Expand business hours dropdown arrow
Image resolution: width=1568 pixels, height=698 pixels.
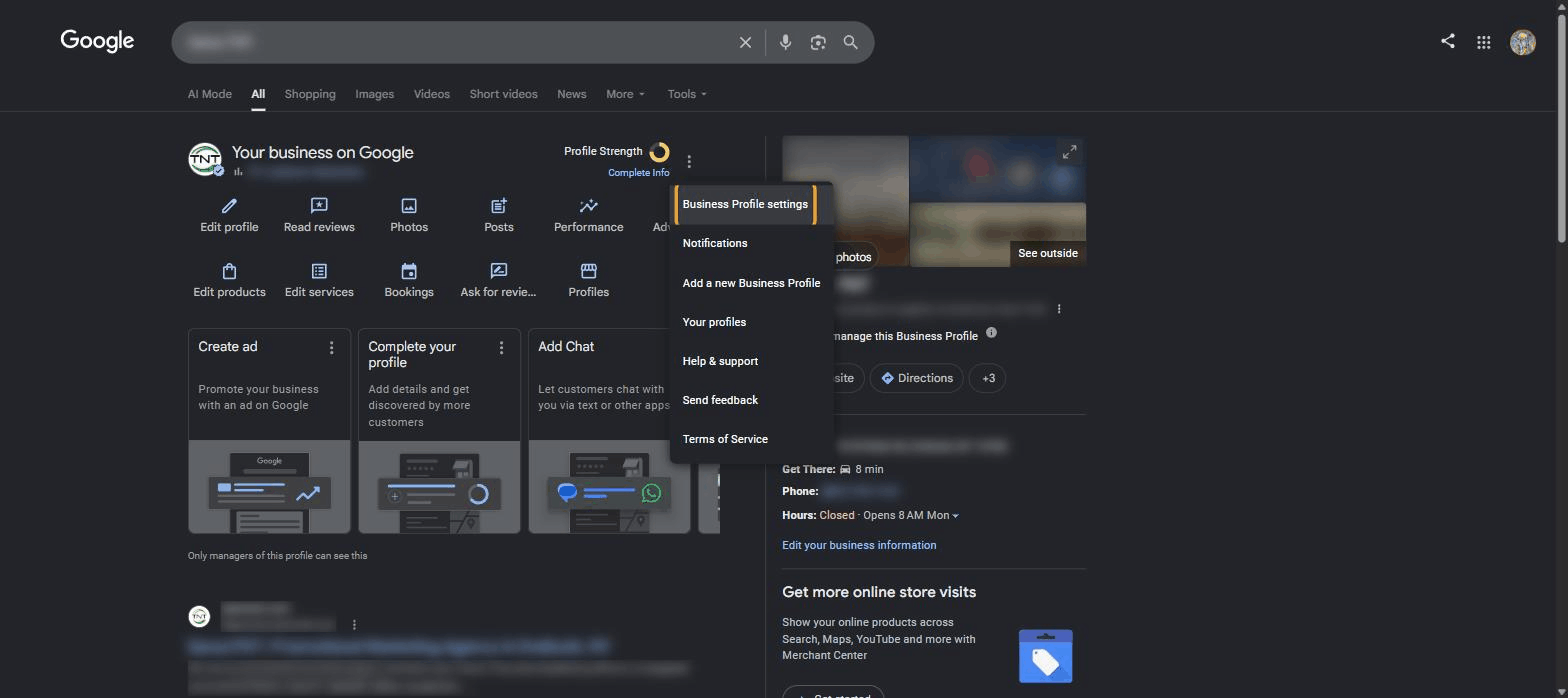click(955, 516)
